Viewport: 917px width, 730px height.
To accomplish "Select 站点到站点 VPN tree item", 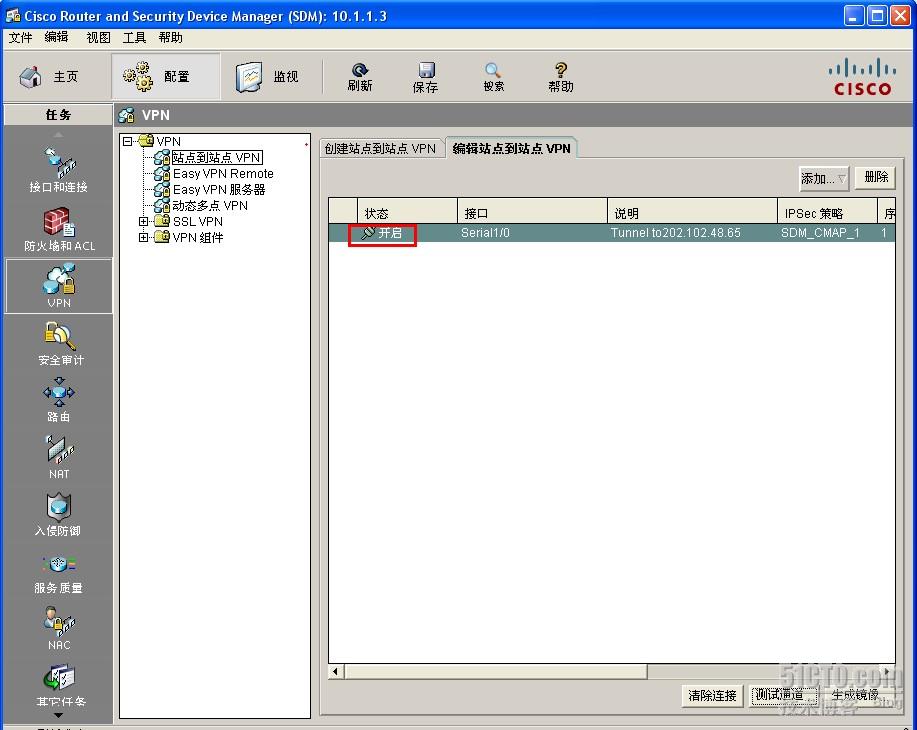I will click(216, 157).
